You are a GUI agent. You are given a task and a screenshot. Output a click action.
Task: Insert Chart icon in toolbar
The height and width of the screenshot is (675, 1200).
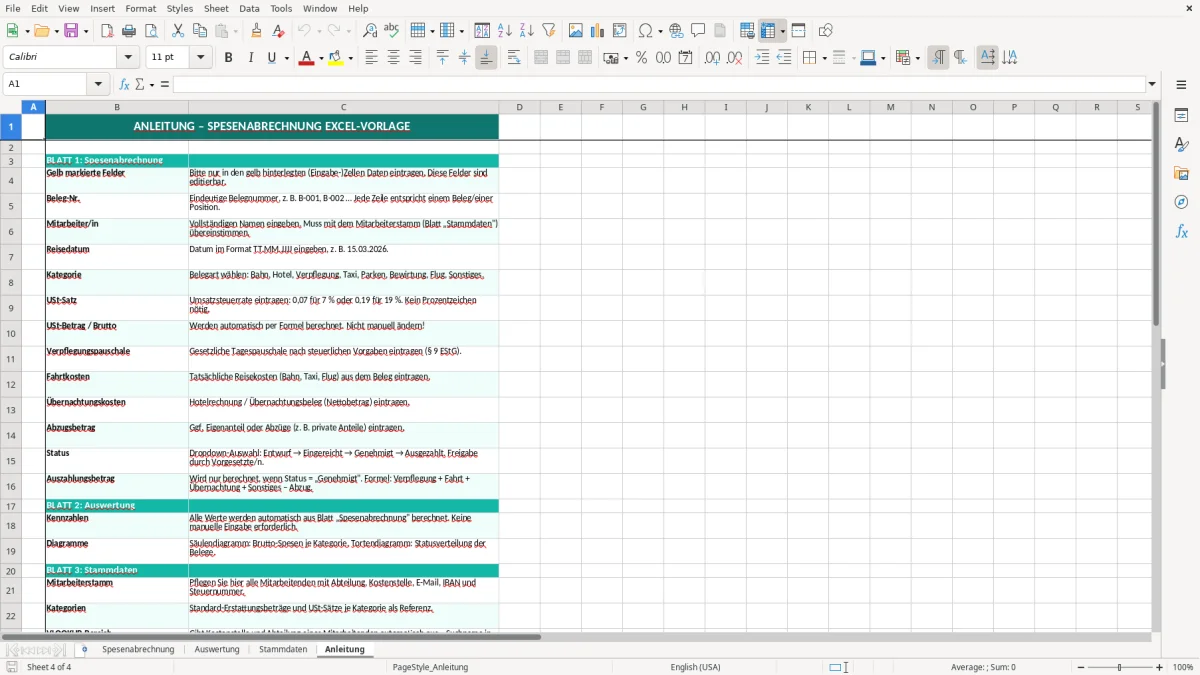597,31
